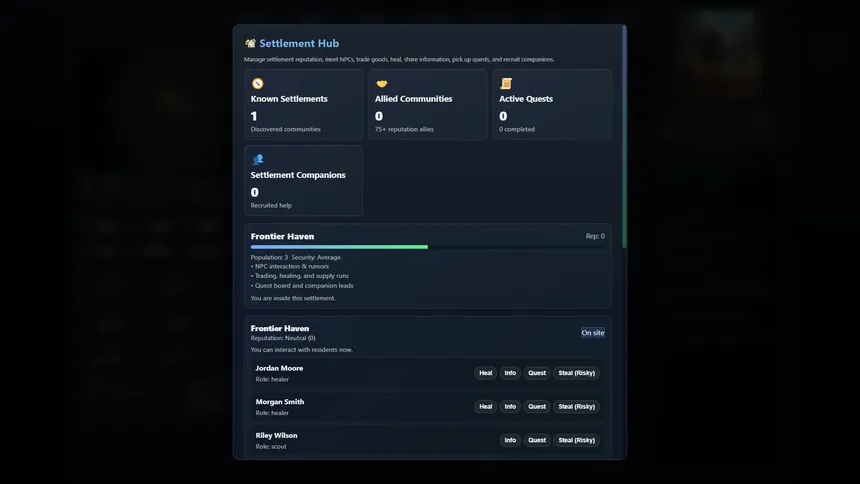This screenshot has width=860, height=484.
Task: Request a Quest from Morgan Smith
Action: tap(537, 407)
